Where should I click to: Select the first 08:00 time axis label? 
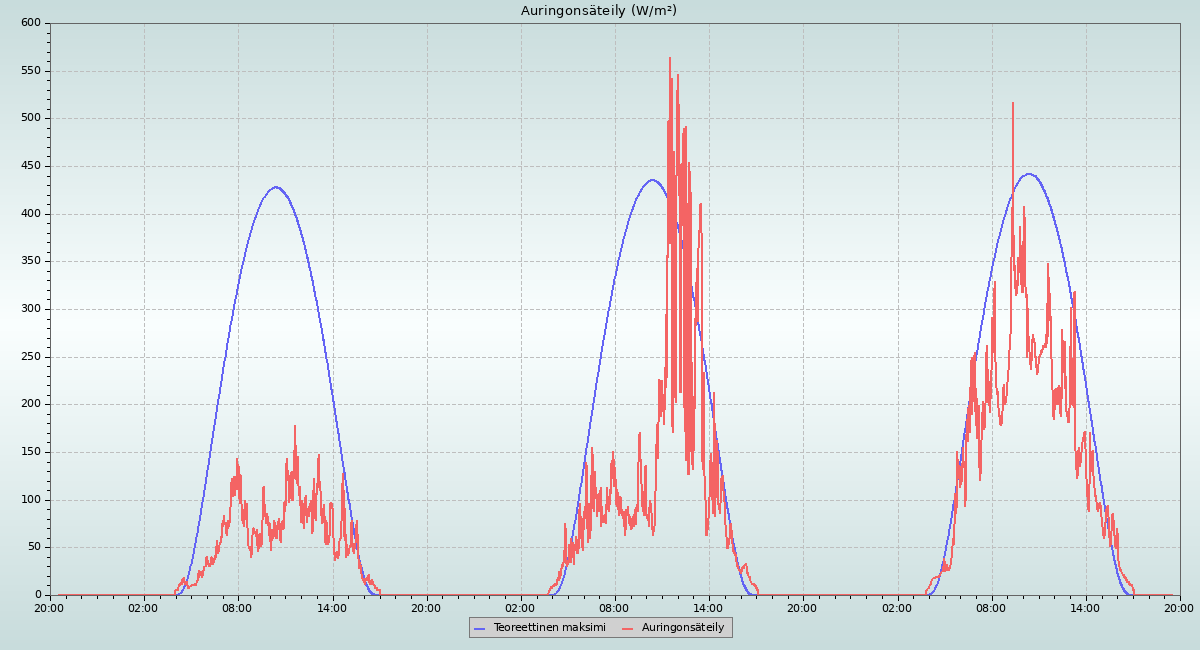point(238,607)
